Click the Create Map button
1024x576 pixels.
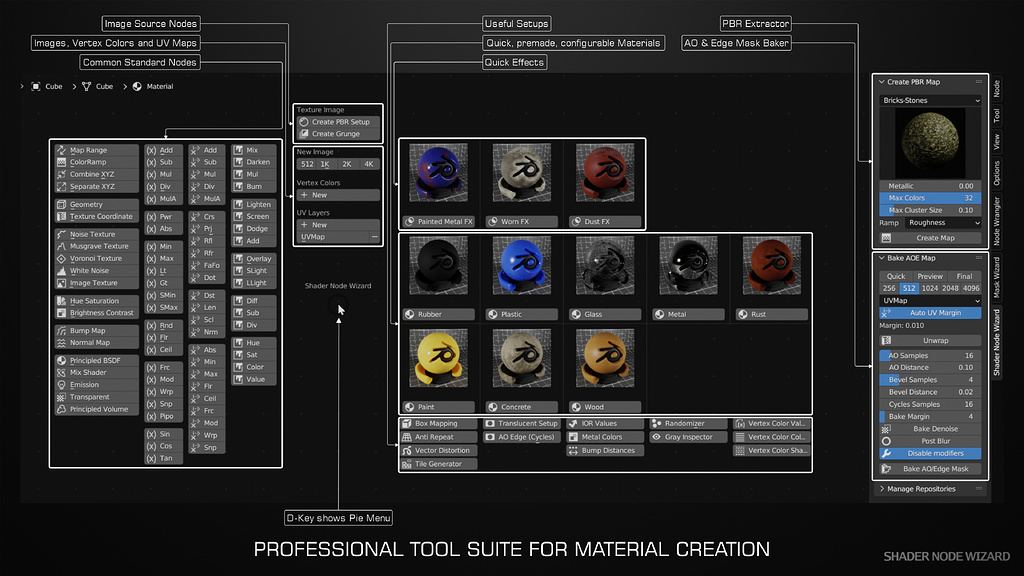930,238
